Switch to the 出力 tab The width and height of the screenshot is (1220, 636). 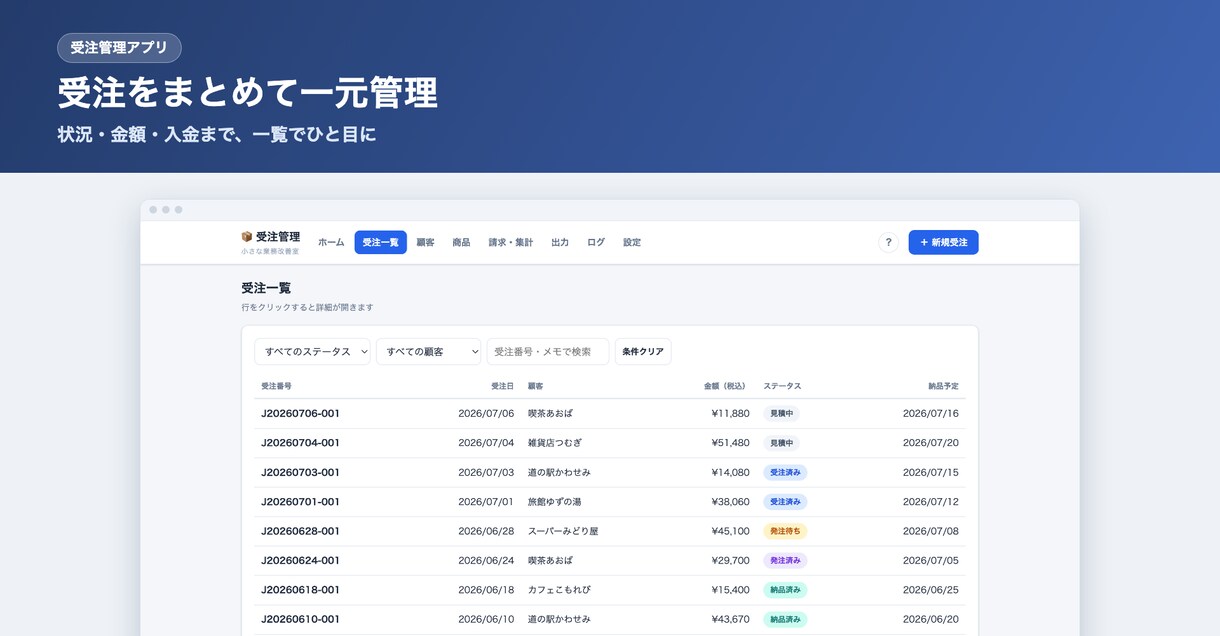[x=560, y=242]
